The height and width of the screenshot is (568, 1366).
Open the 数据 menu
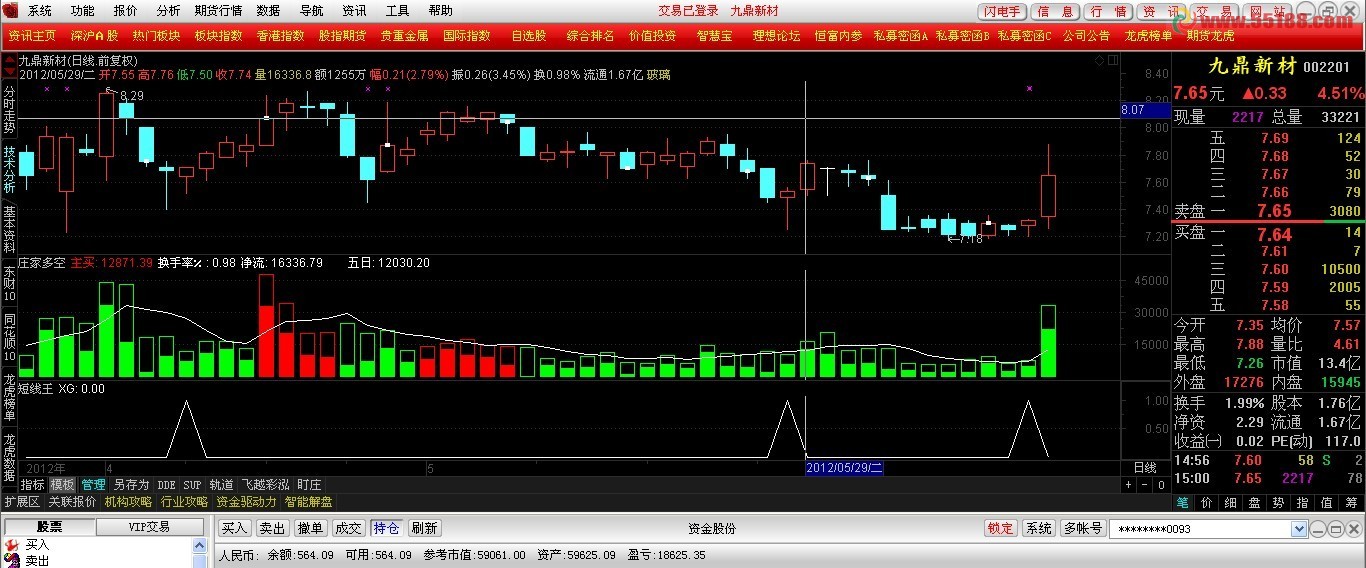point(268,11)
